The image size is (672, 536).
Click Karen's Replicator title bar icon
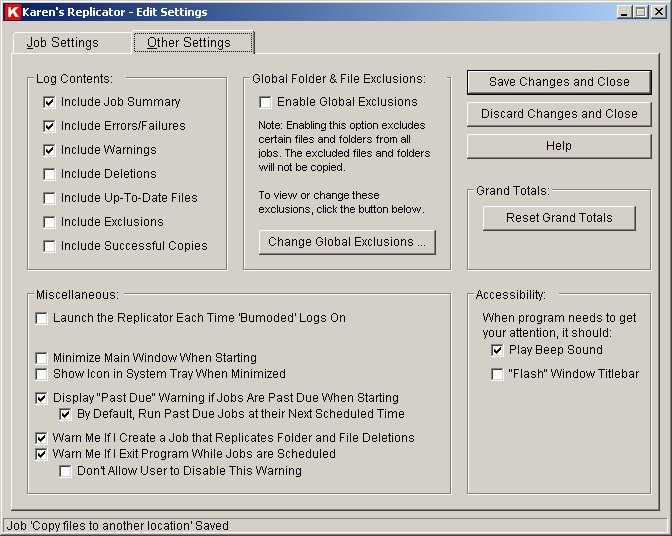[12, 12]
